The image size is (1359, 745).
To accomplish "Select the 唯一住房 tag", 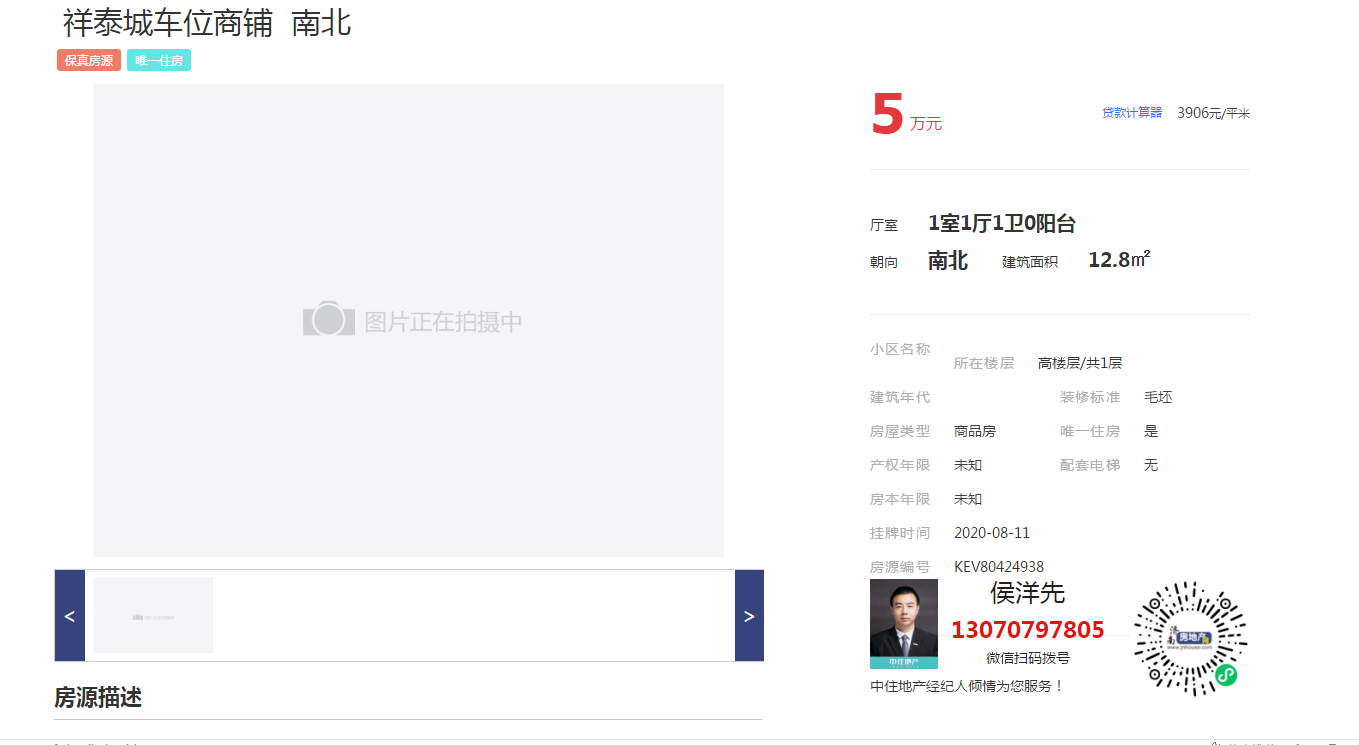I will pyautogui.click(x=159, y=61).
